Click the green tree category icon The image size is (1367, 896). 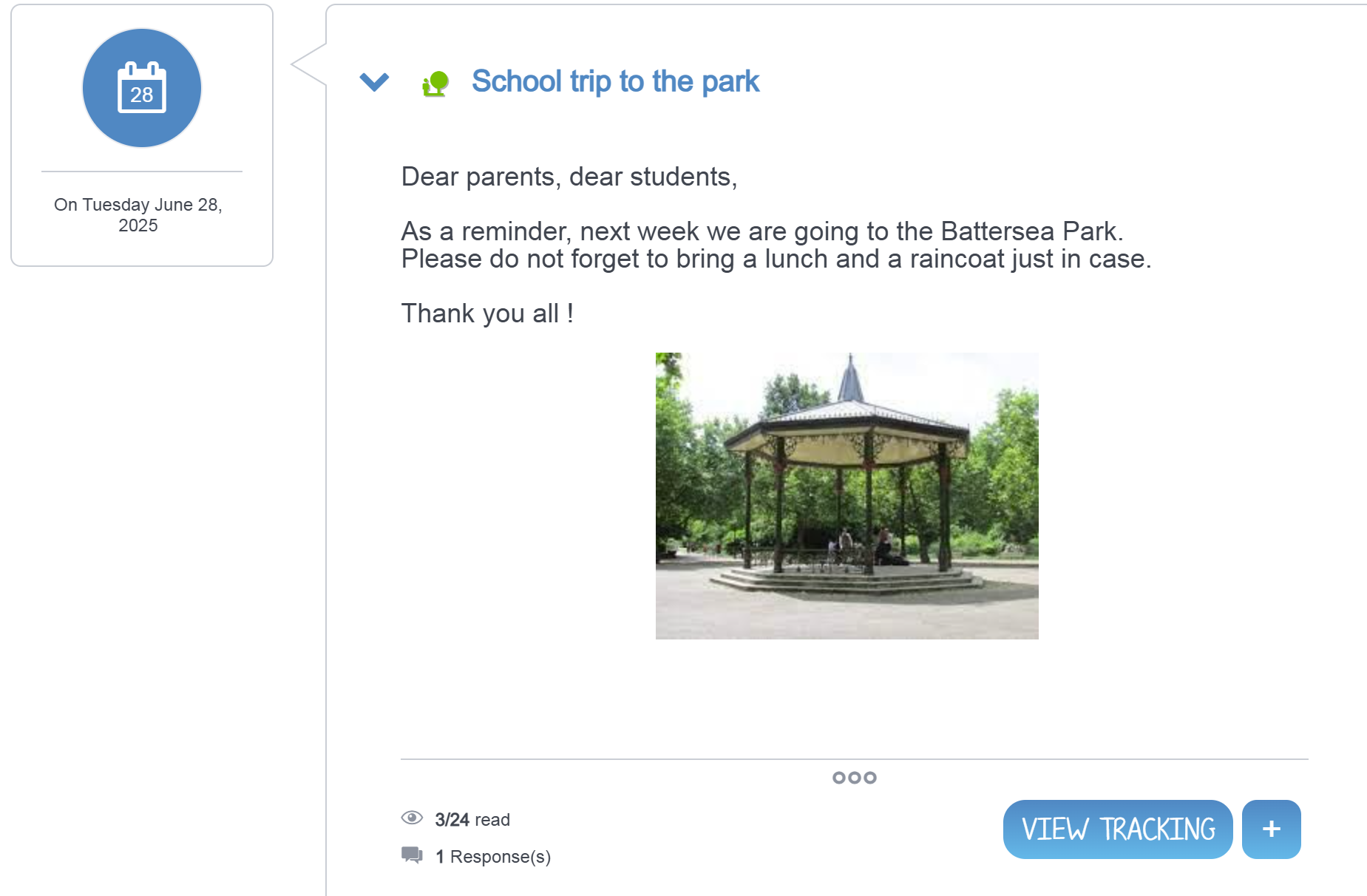435,84
